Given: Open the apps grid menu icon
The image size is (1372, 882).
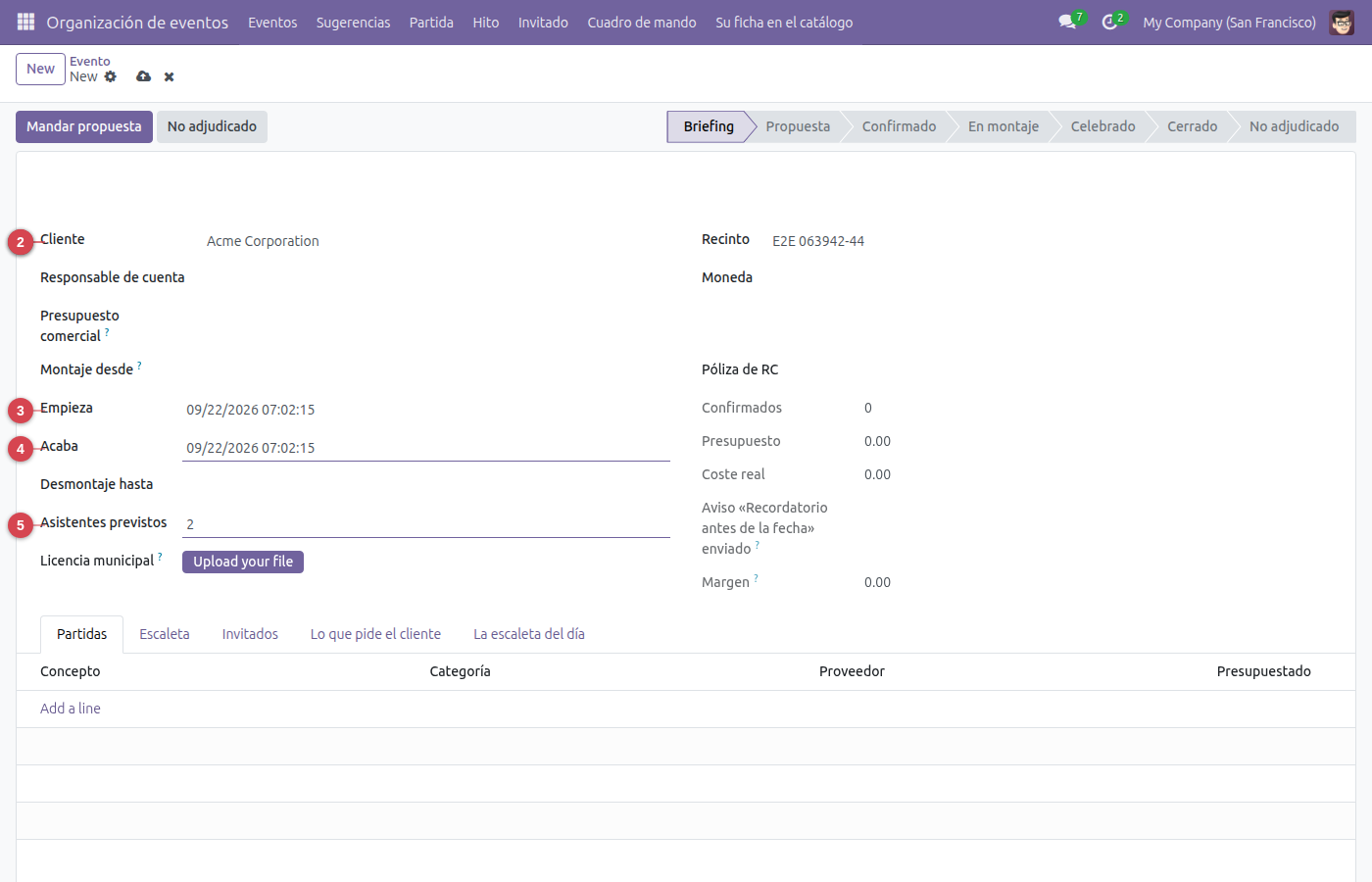Looking at the screenshot, I should (x=26, y=22).
